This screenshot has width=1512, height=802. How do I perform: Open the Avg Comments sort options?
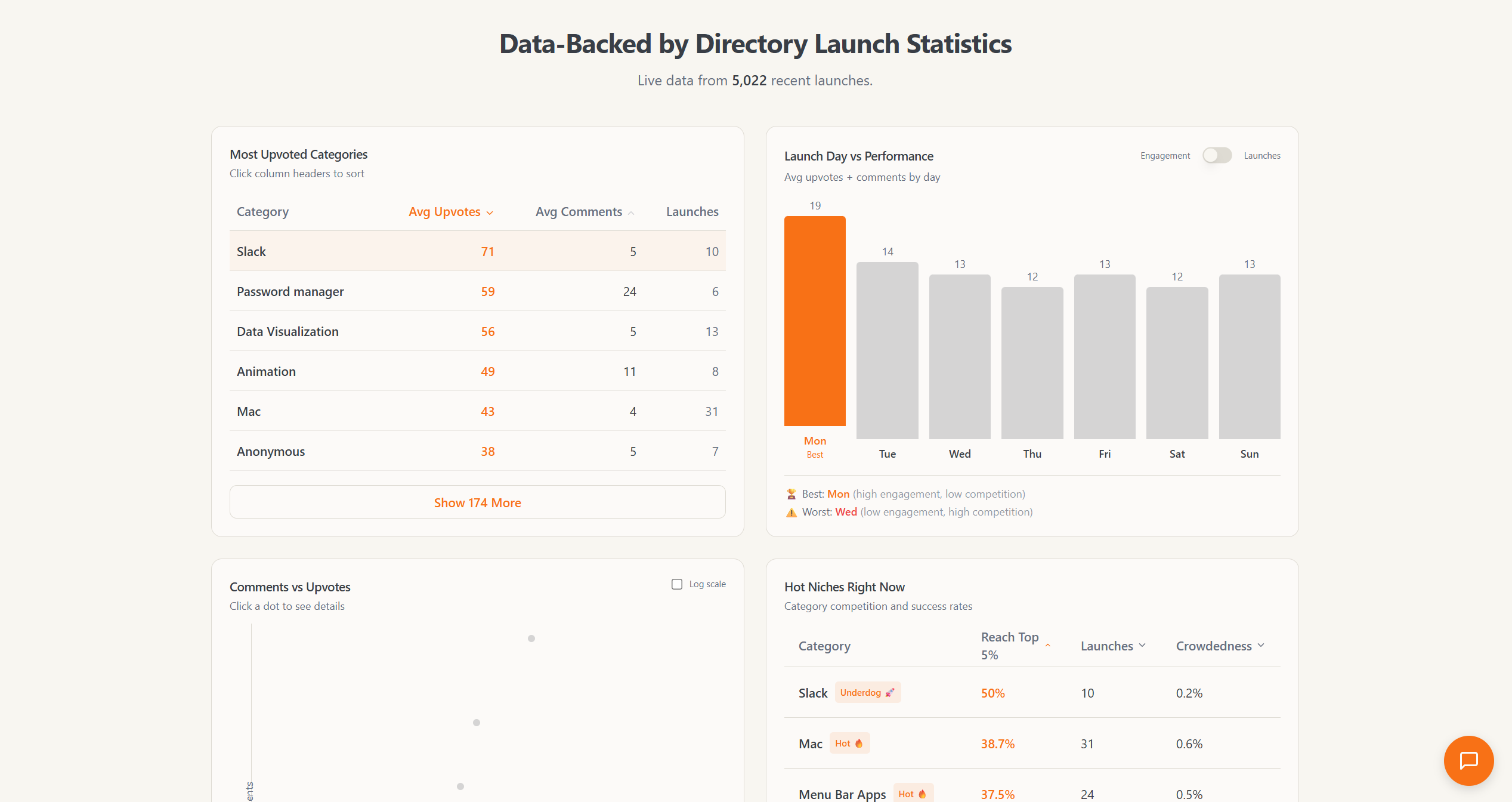[x=630, y=212]
